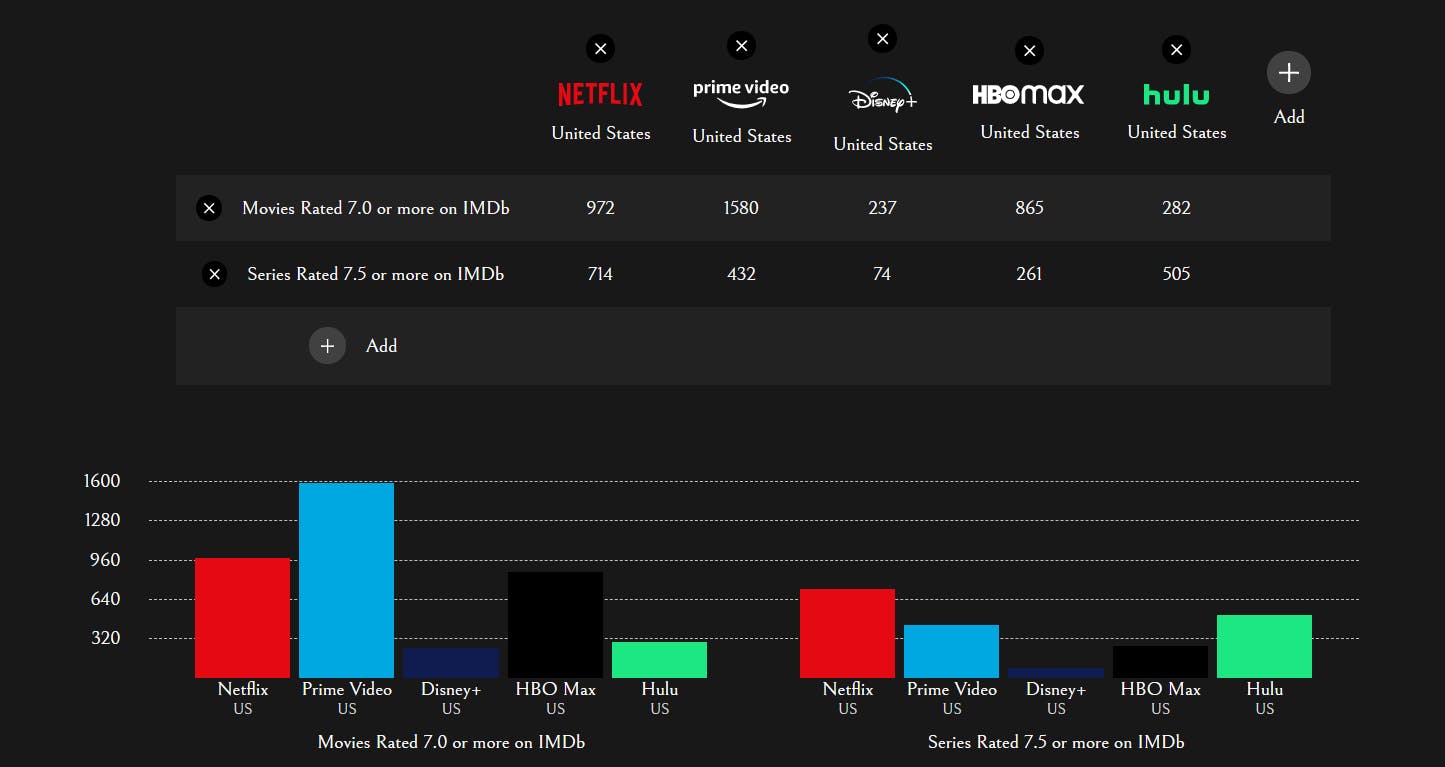The image size is (1445, 767).
Task: Delete the Movies Rated 7.0 row
Action: (x=209, y=208)
